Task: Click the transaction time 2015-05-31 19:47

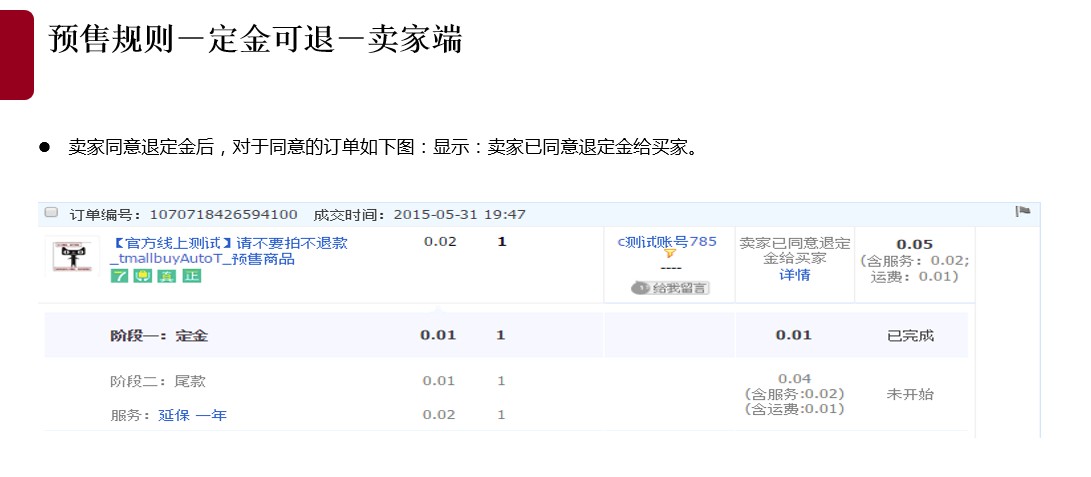Action: click(x=459, y=214)
